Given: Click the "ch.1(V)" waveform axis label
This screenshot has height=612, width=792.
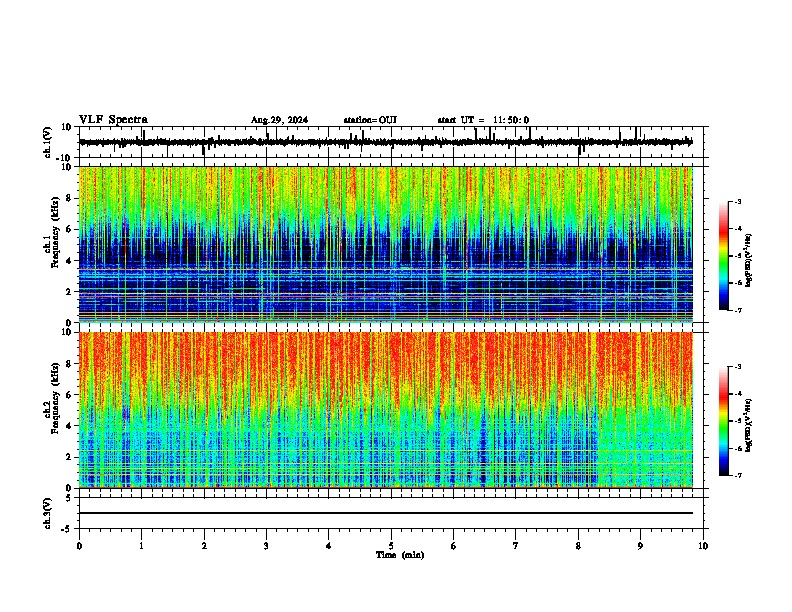Looking at the screenshot, I should pyautogui.click(x=48, y=142).
